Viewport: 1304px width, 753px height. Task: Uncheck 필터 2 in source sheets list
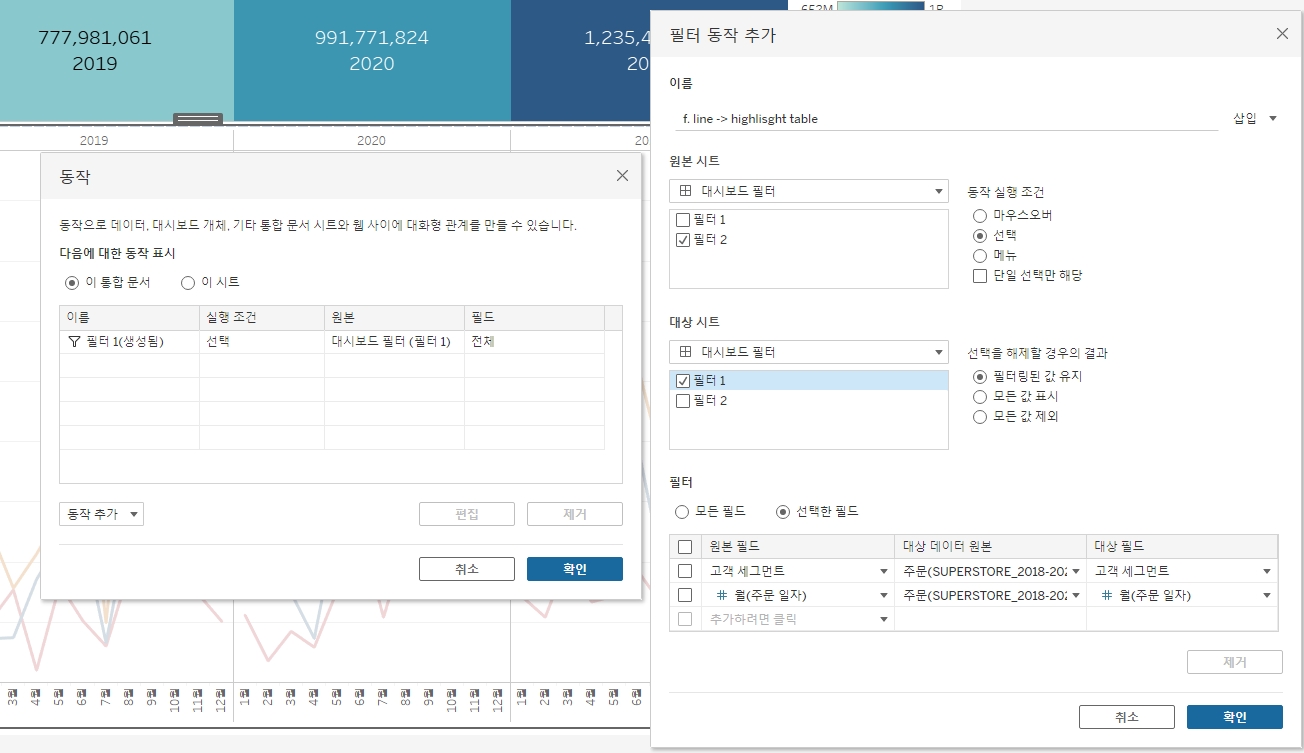[x=683, y=240]
